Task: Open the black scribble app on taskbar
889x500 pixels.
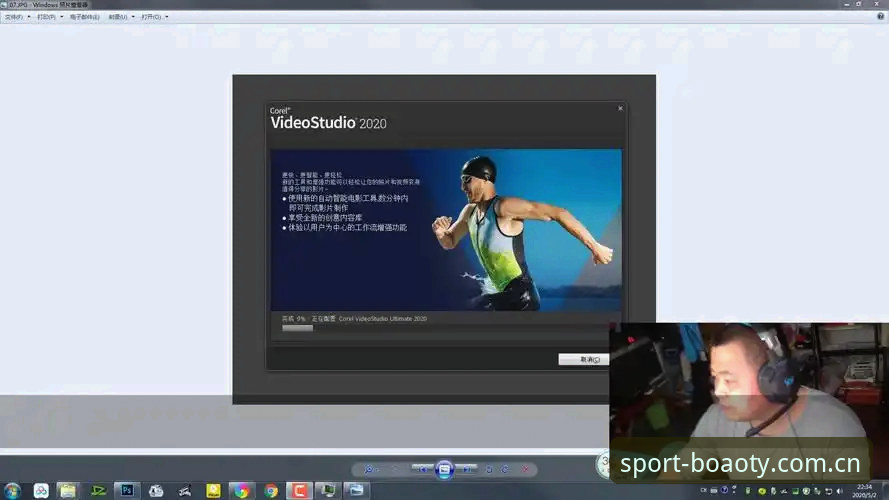Action: pyautogui.click(x=184, y=491)
